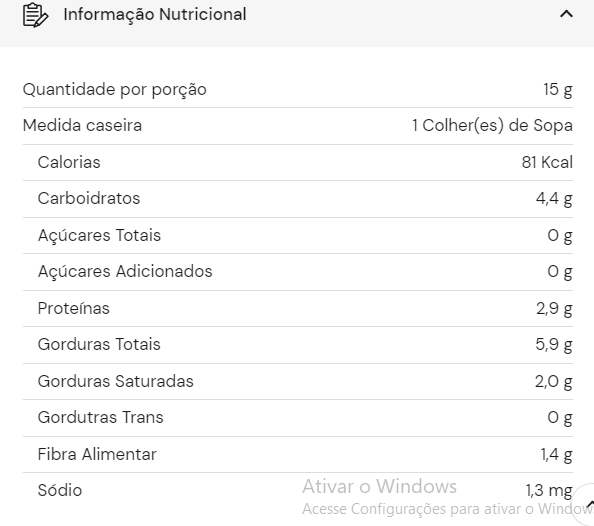Screen dimensions: 594x526
Task: Click the Açúcares Totais label
Action: (x=99, y=235)
